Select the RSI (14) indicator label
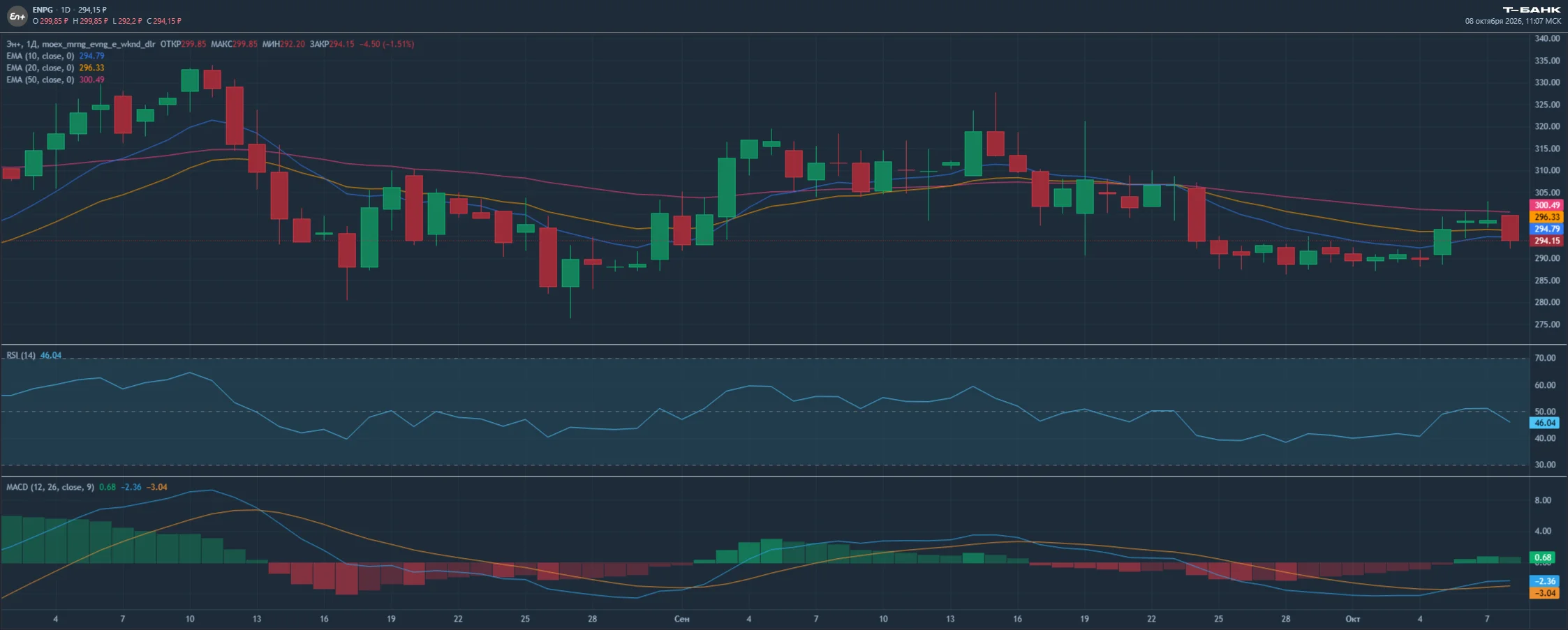This screenshot has width=1568, height=630. [21, 355]
